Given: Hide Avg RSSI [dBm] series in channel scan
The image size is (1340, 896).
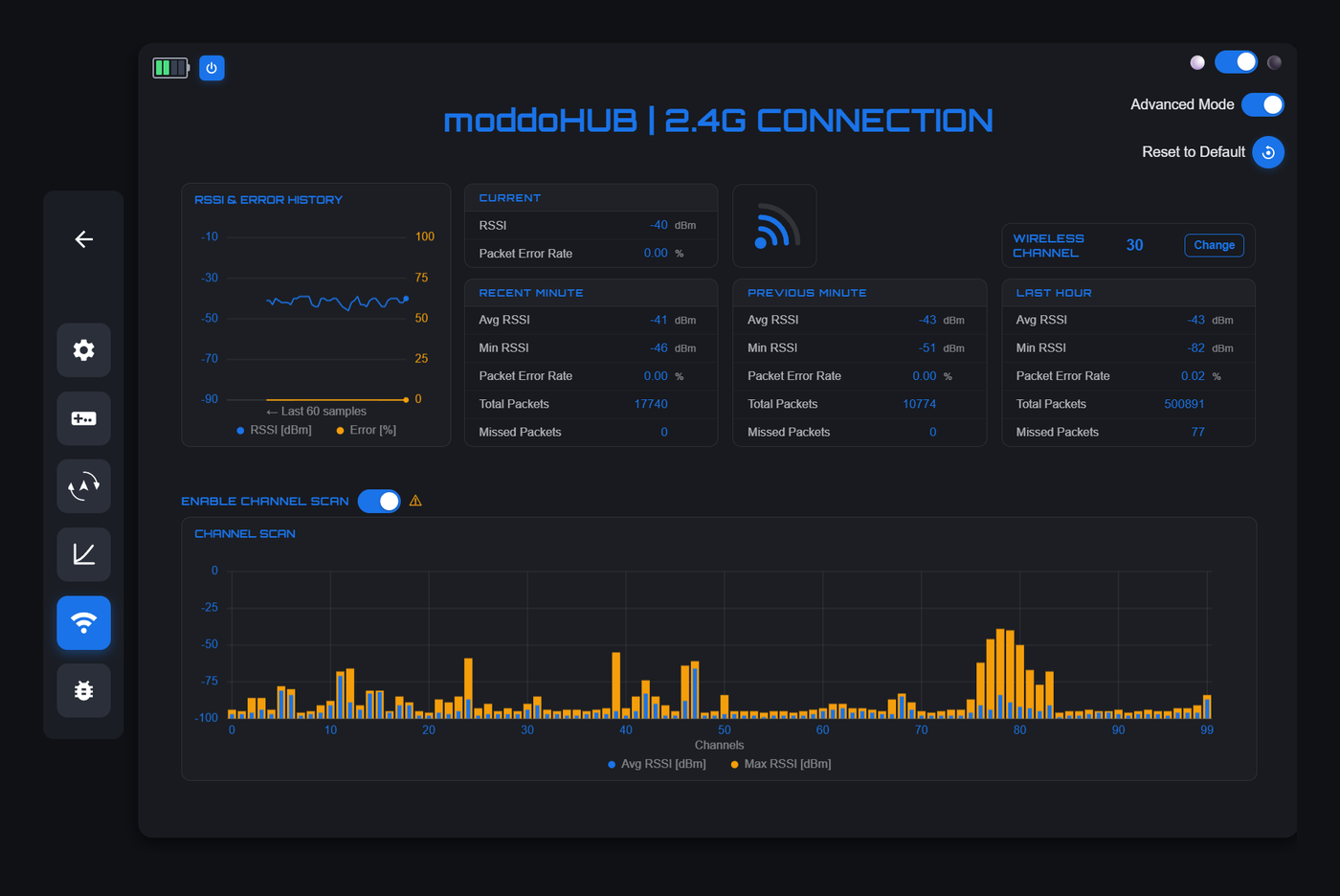Looking at the screenshot, I should coord(657,764).
